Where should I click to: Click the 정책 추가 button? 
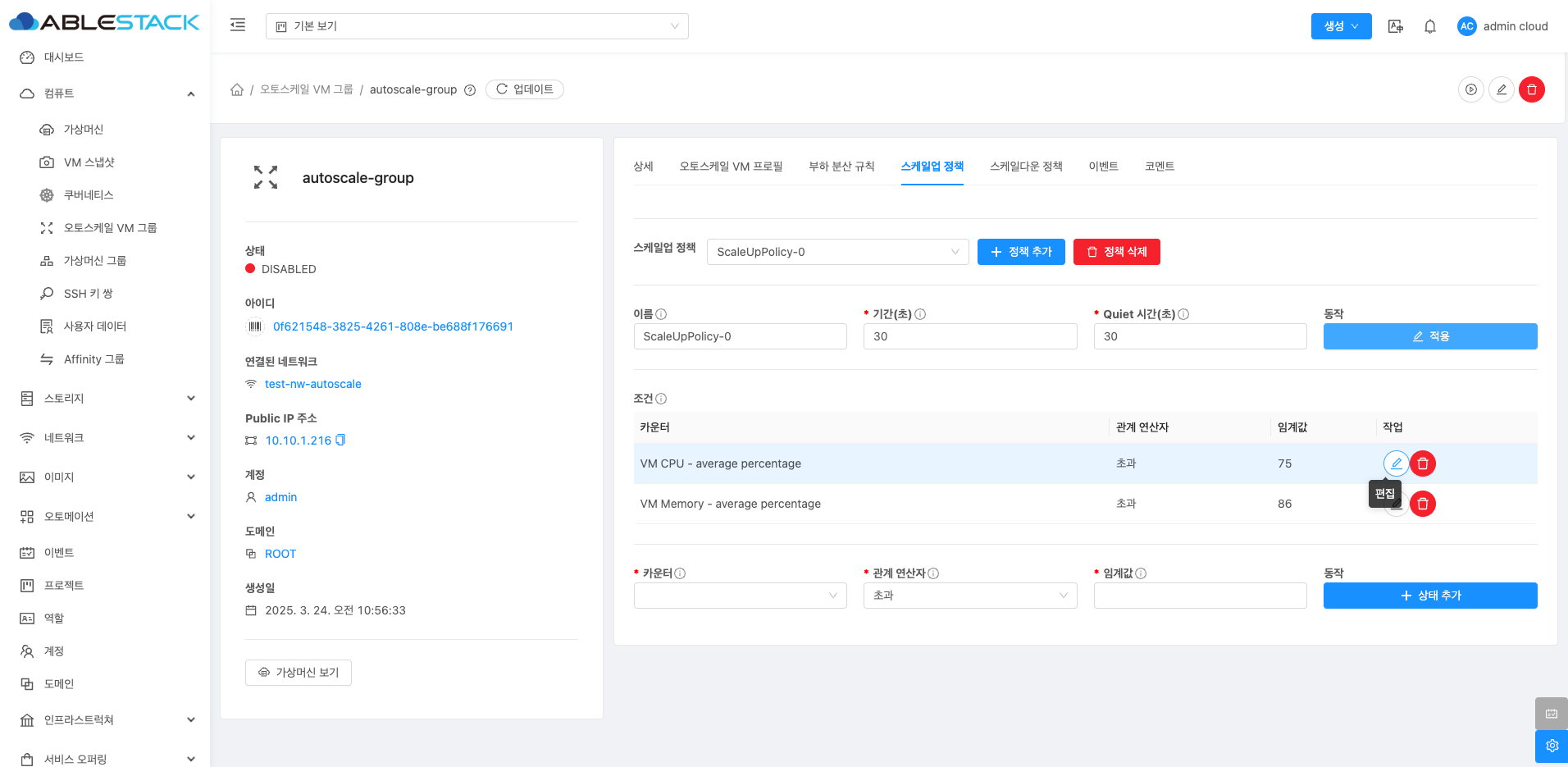[x=1020, y=252]
